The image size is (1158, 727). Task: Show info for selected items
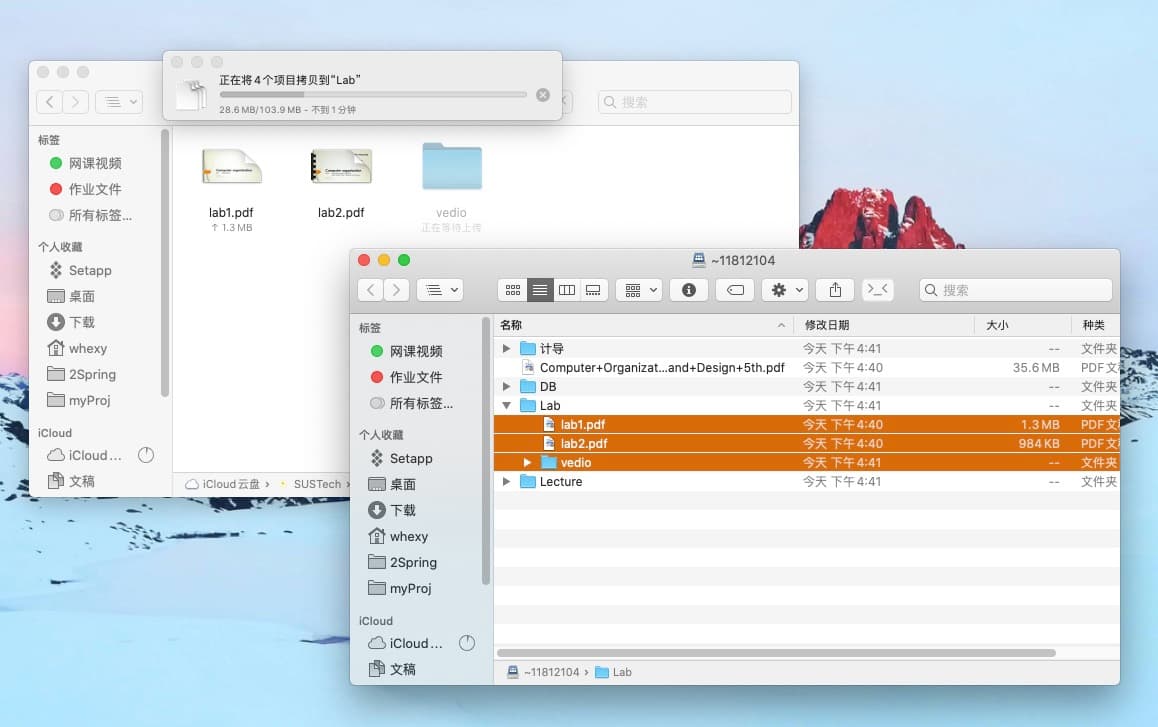(x=689, y=290)
